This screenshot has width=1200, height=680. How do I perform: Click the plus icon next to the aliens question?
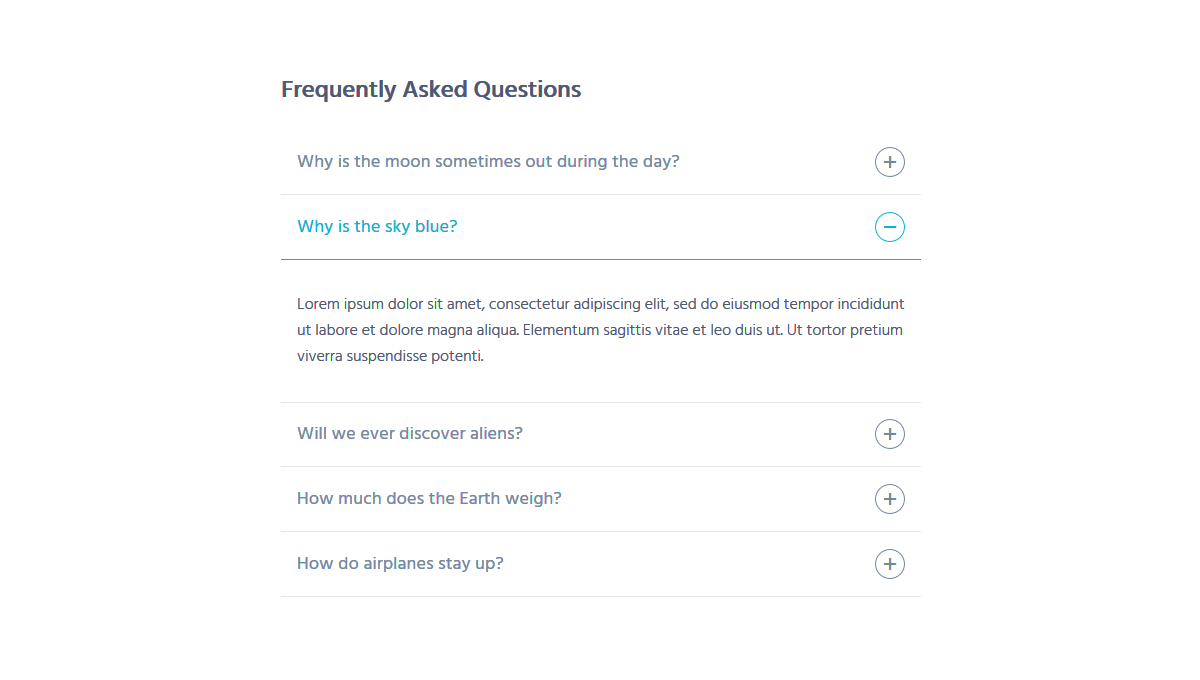tap(889, 433)
